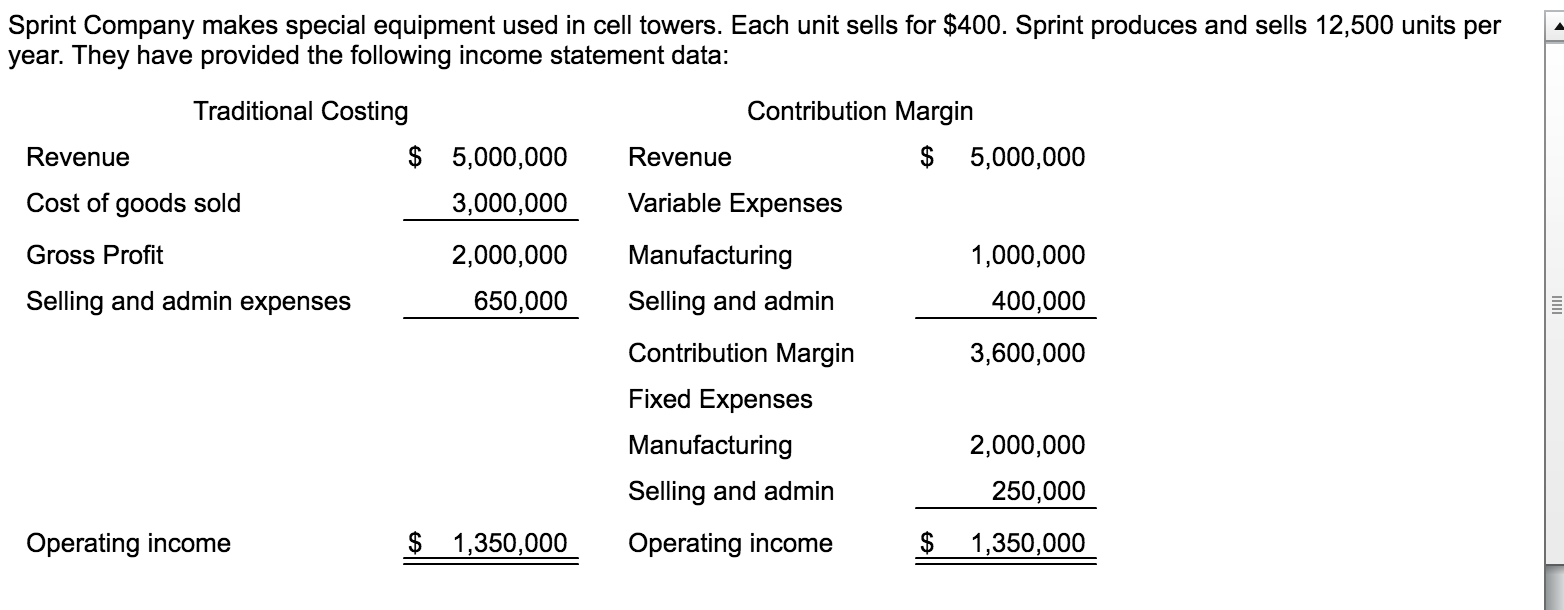This screenshot has width=1564, height=610.
Task: Click the Contribution Margin column heading
Action: coord(860,111)
